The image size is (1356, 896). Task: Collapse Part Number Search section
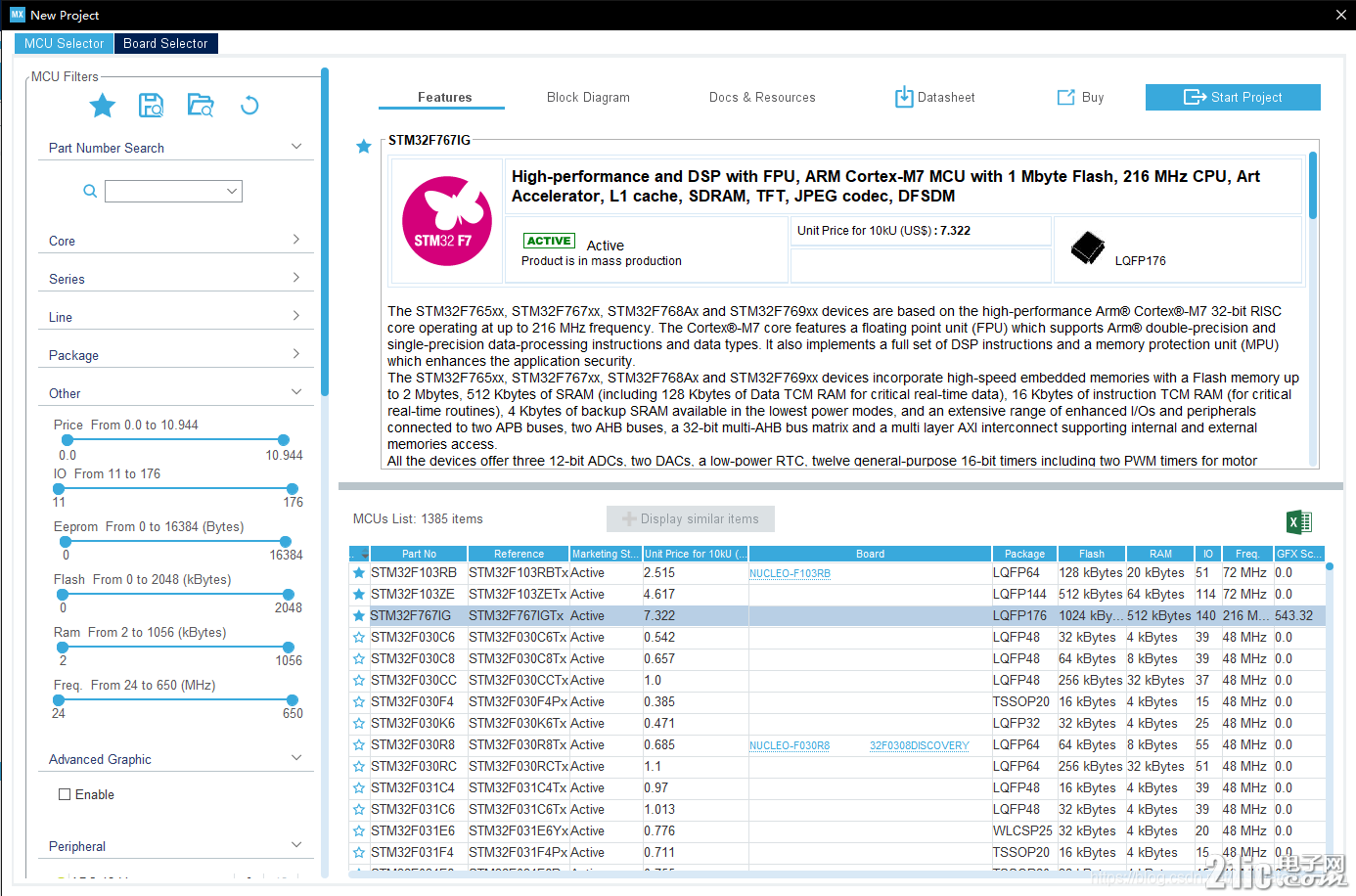296,147
